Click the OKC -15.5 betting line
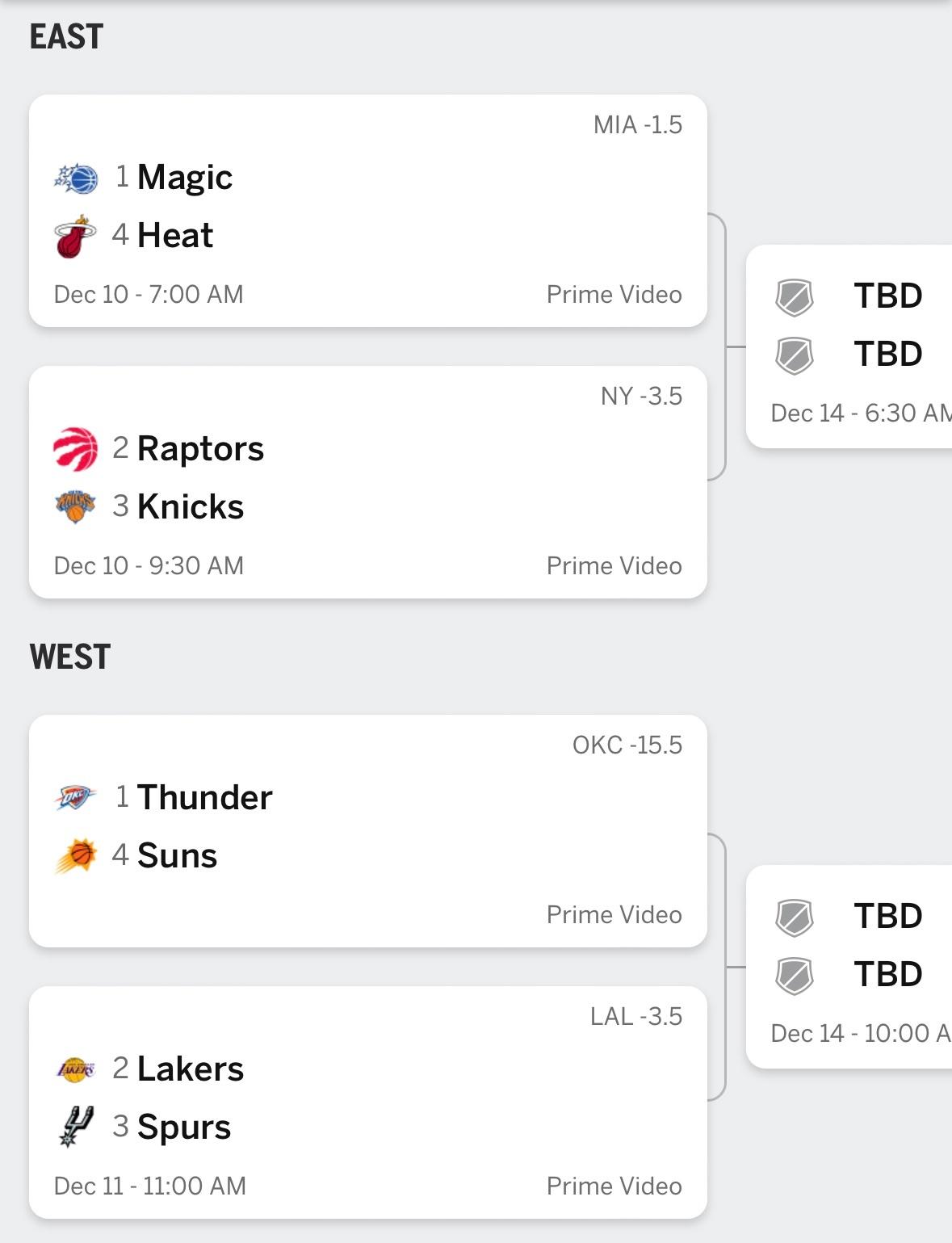952x1243 pixels. coord(627,745)
